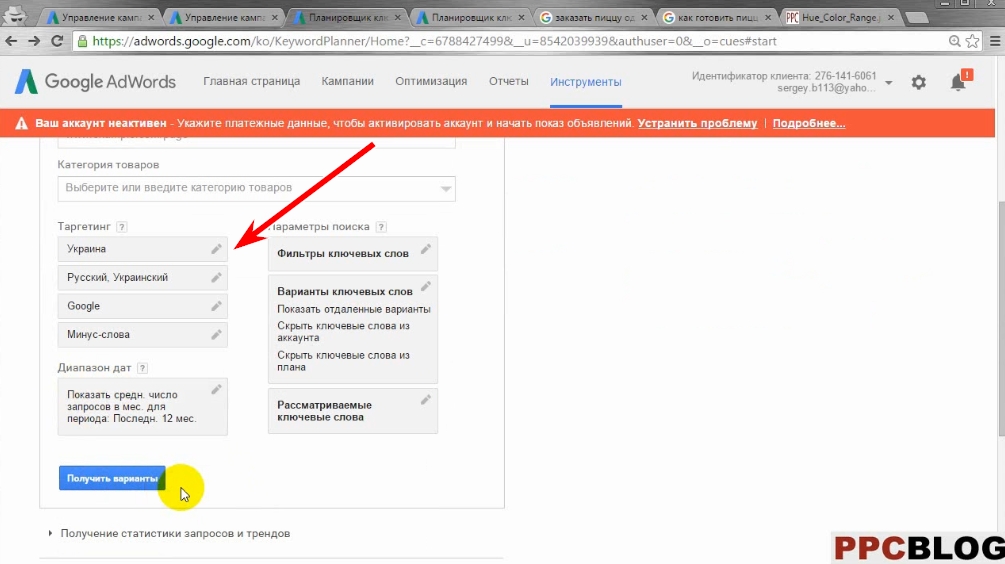
Task: Close the Hue_Color_Range tab
Action: pos(890,17)
